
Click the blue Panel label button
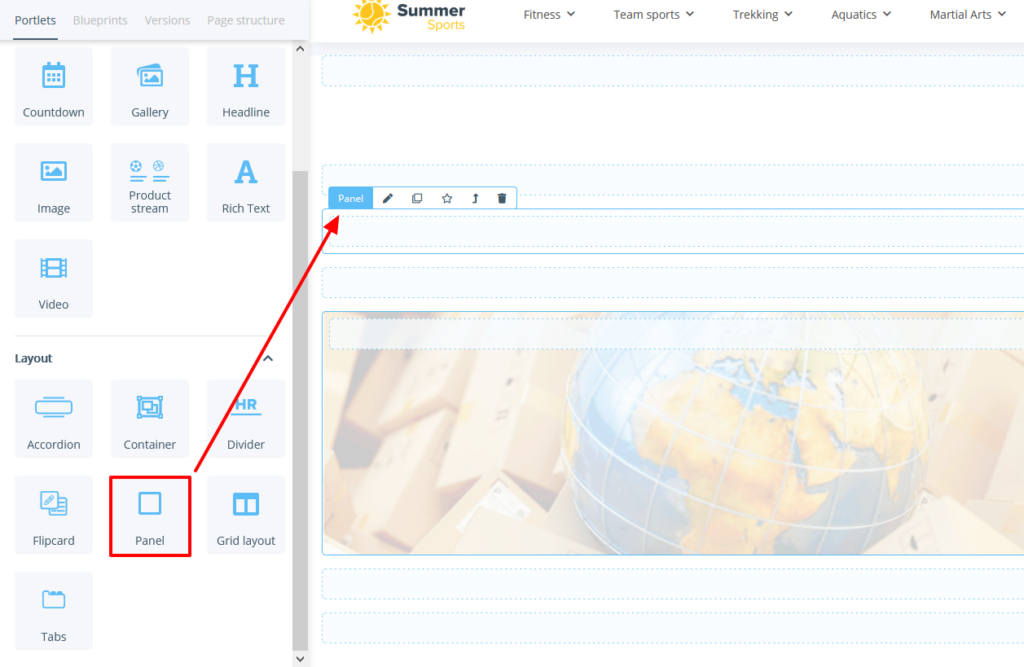(350, 198)
